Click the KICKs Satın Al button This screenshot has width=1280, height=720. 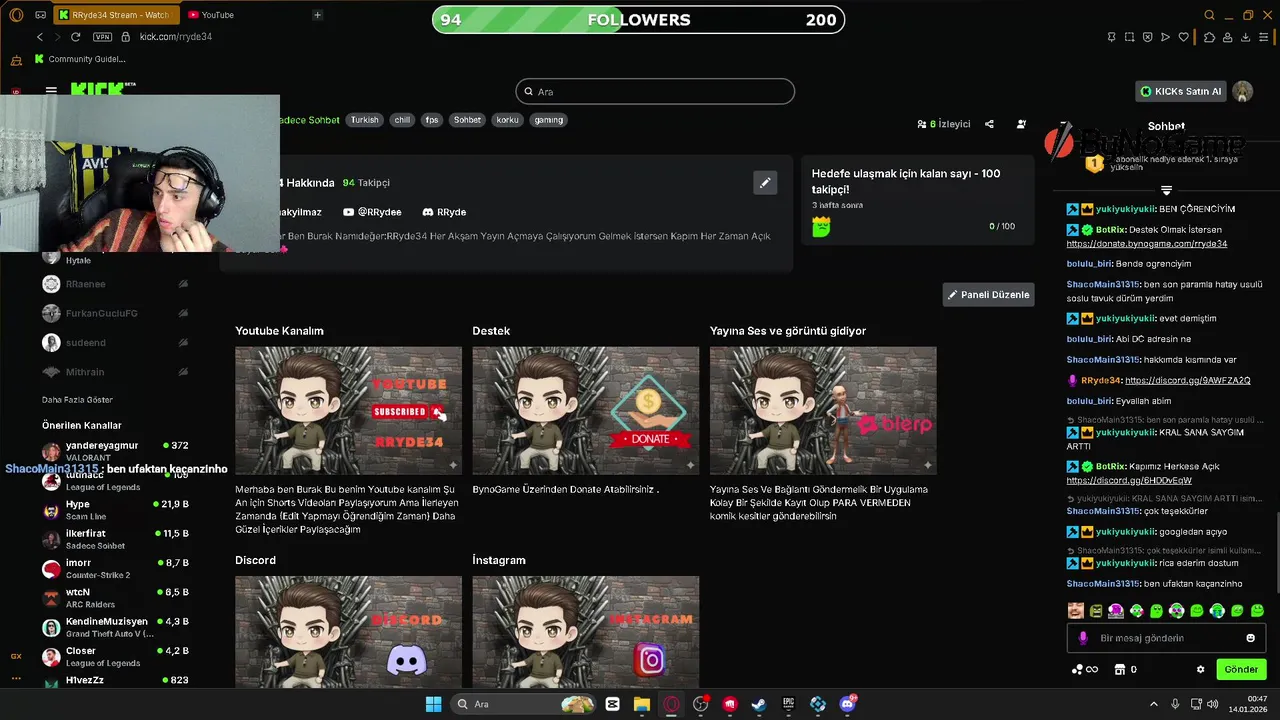(1180, 91)
